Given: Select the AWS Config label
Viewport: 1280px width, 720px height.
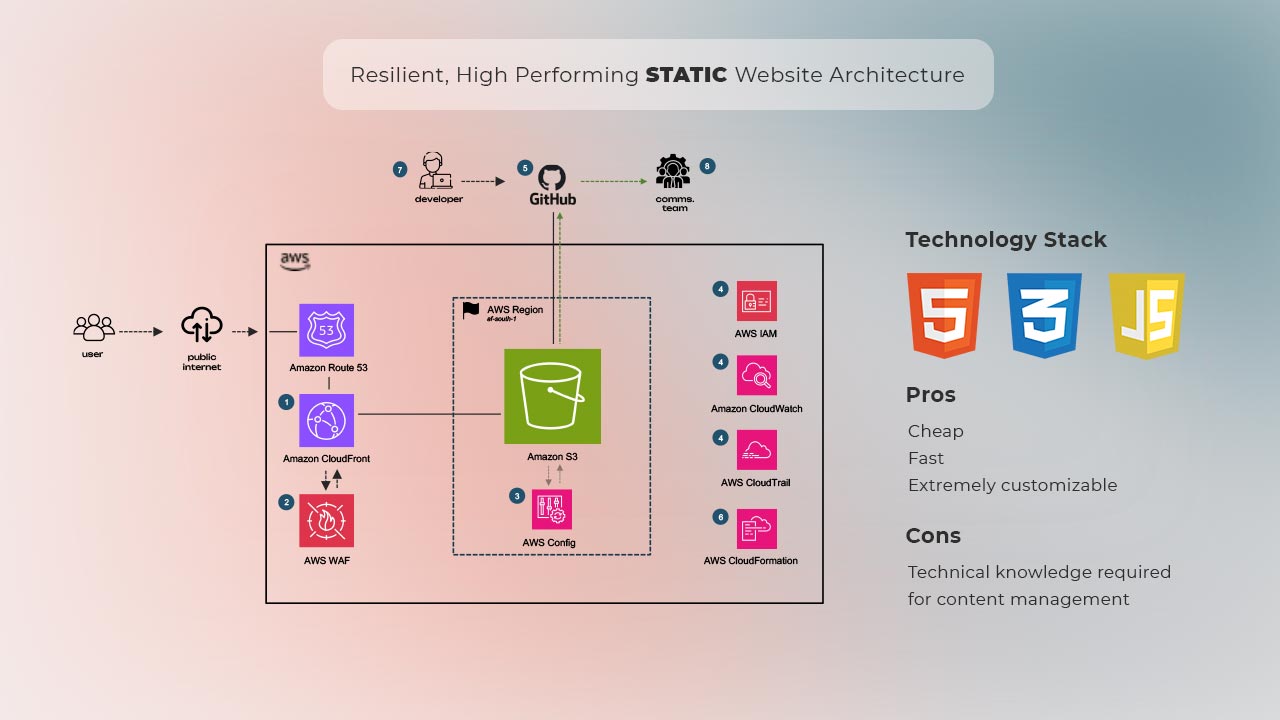Looking at the screenshot, I should click(549, 543).
